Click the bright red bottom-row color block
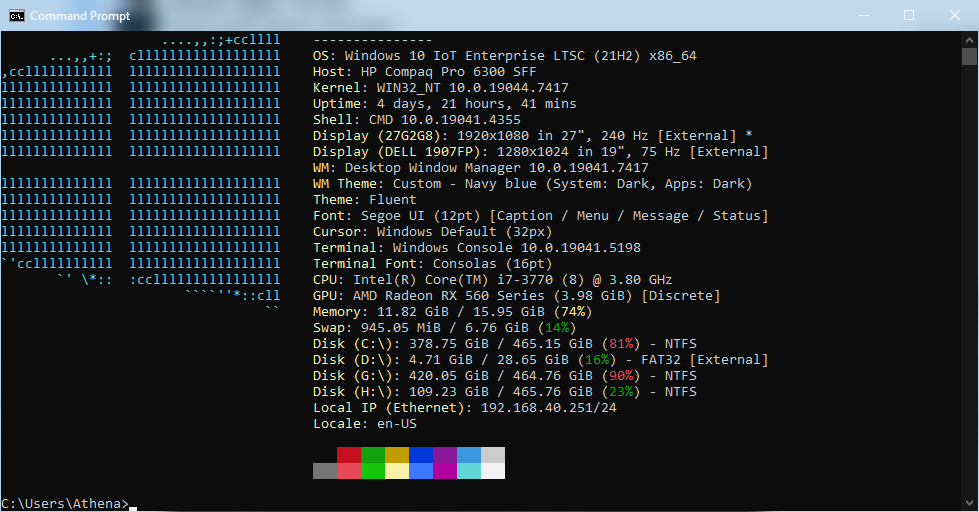The height and width of the screenshot is (512, 979). click(x=348, y=471)
